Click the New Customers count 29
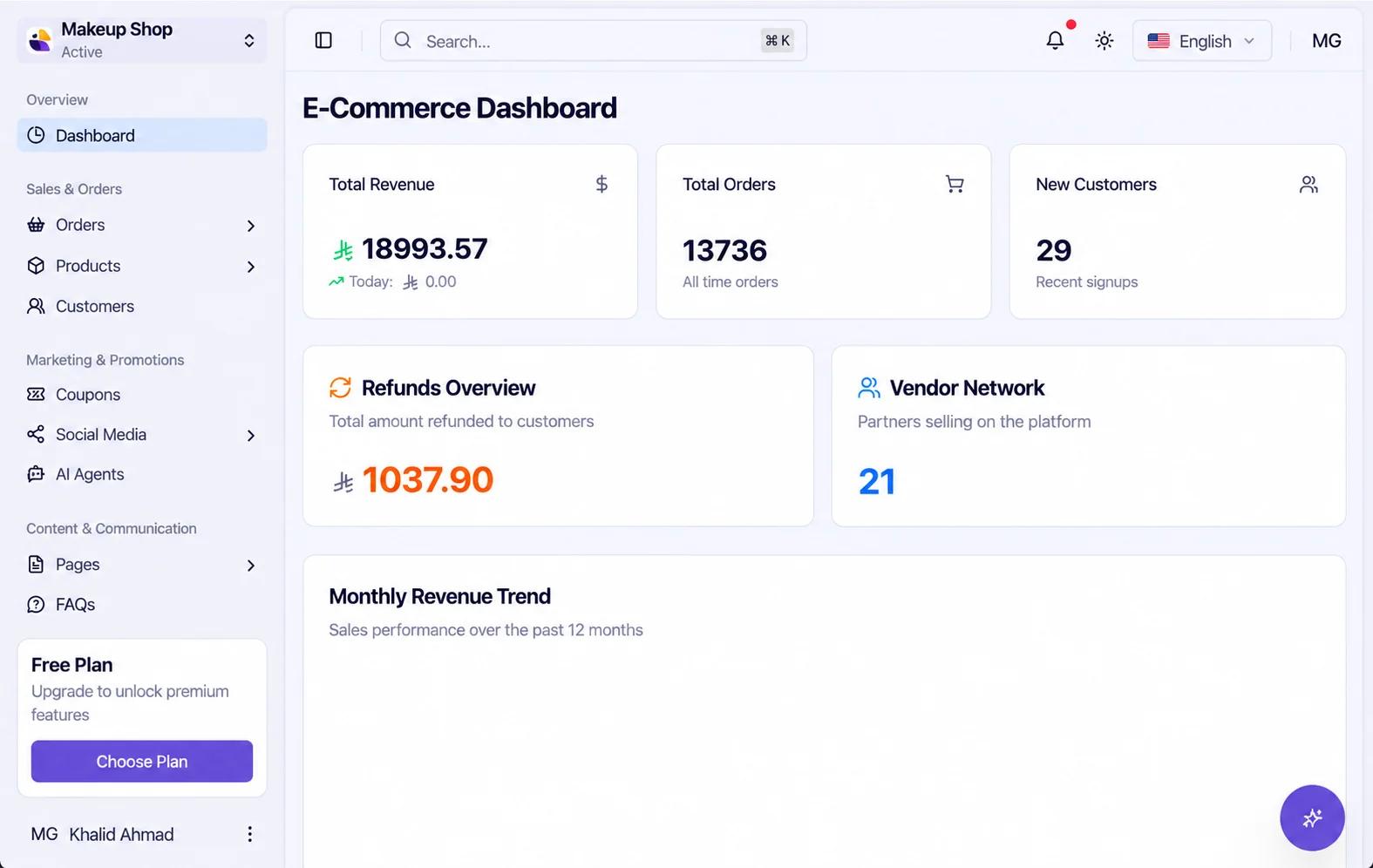 (x=1053, y=251)
